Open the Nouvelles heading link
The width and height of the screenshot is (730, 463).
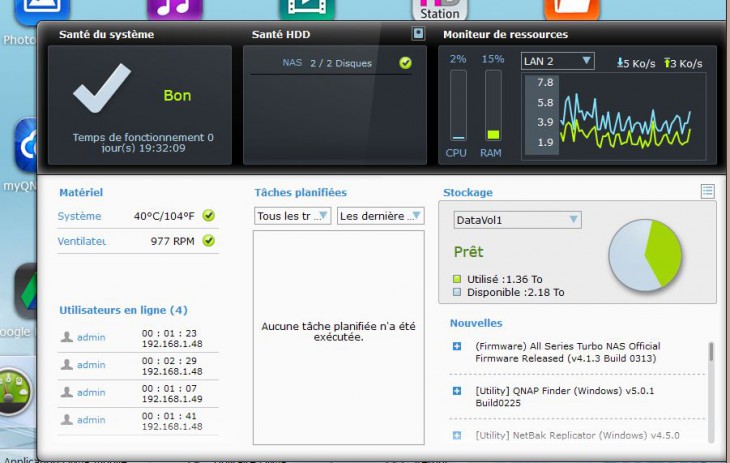[x=476, y=323]
